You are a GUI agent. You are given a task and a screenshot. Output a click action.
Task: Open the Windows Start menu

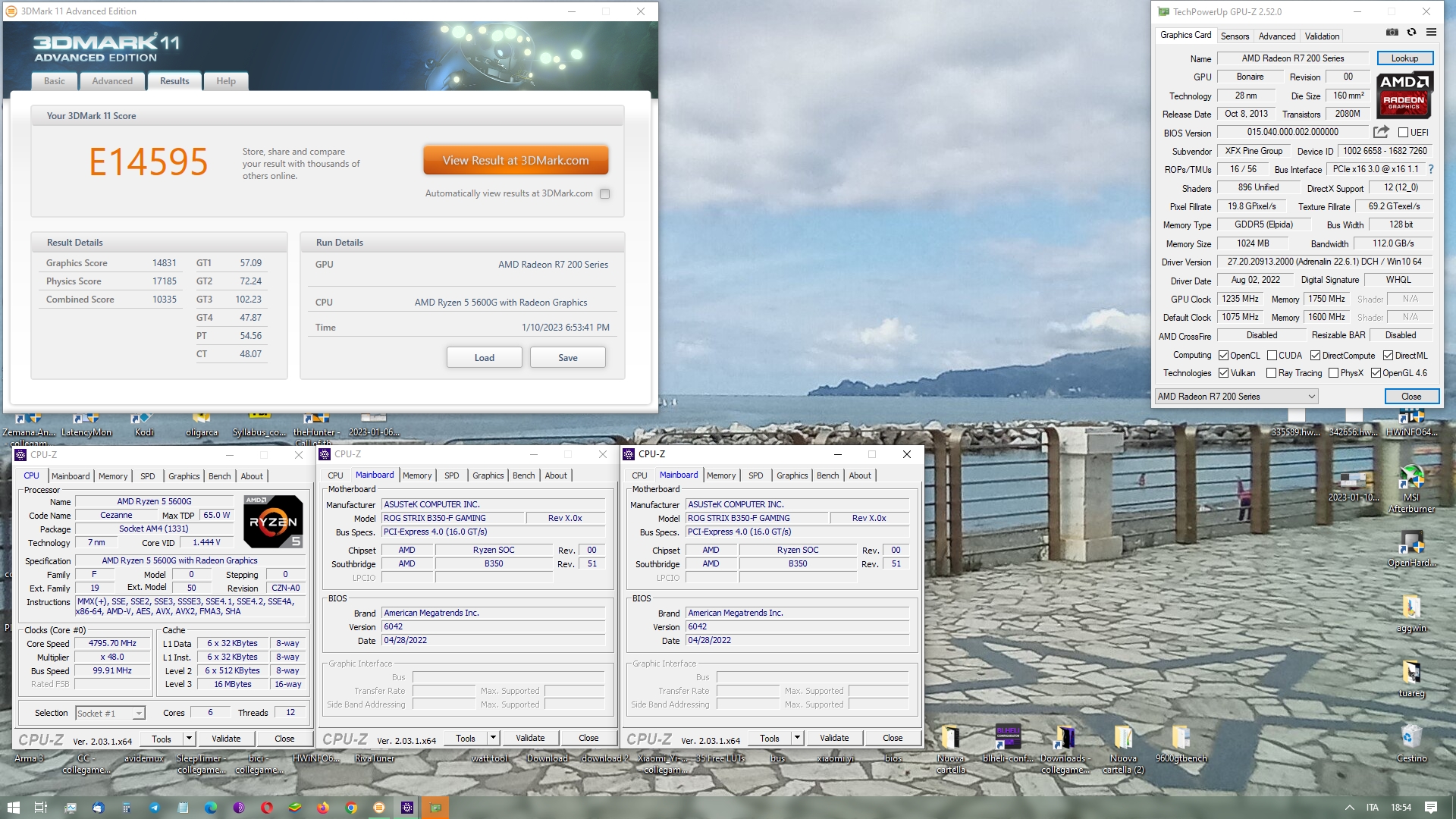coord(13,808)
